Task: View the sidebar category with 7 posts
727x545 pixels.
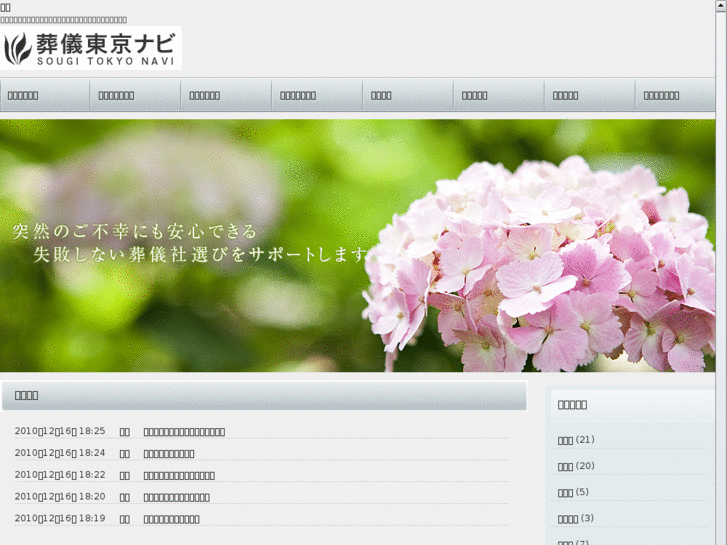Action: (x=565, y=542)
